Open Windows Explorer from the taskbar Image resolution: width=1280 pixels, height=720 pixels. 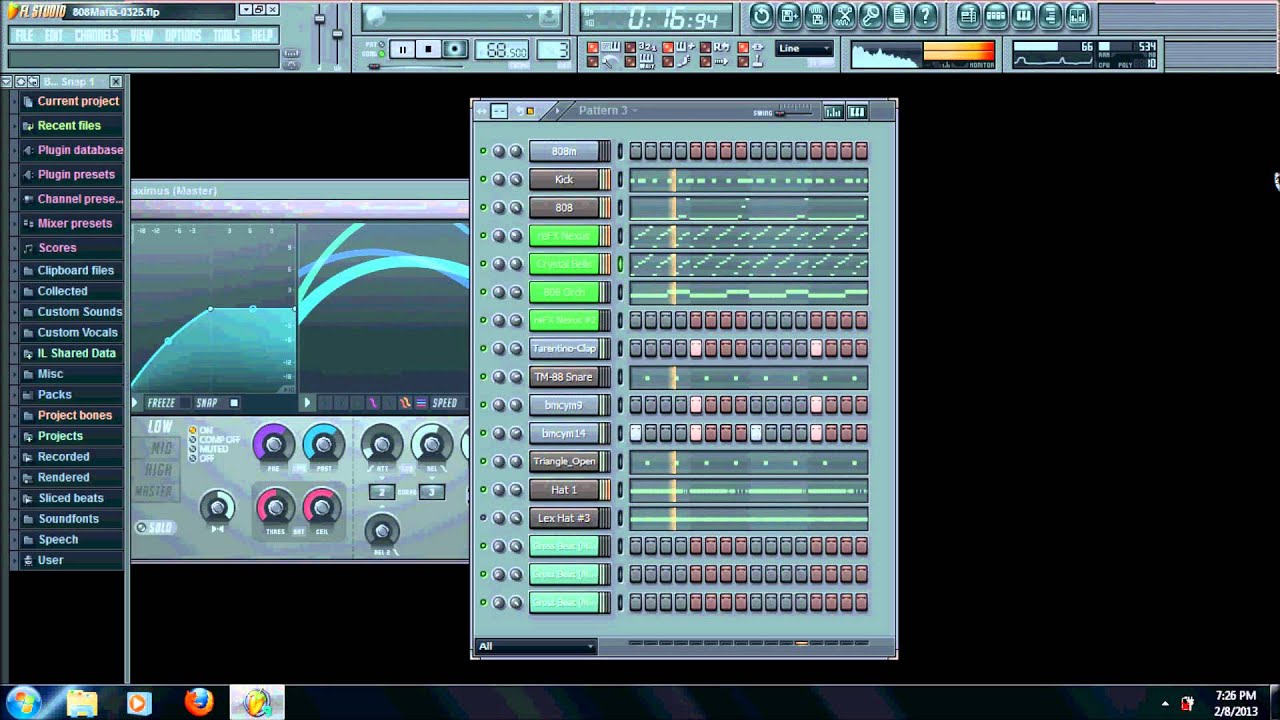click(x=82, y=703)
